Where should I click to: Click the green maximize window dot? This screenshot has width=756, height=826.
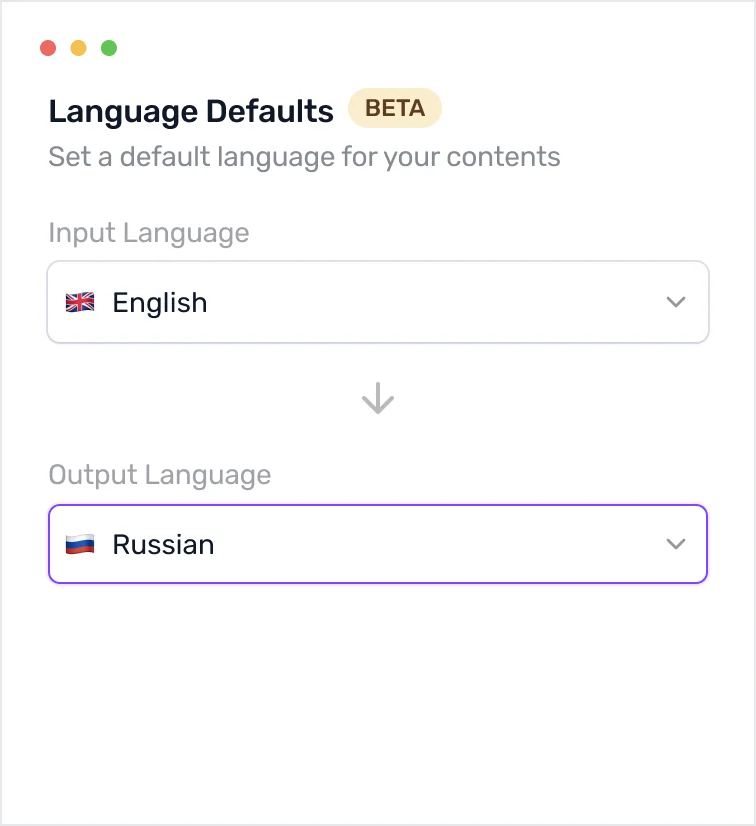[x=109, y=48]
